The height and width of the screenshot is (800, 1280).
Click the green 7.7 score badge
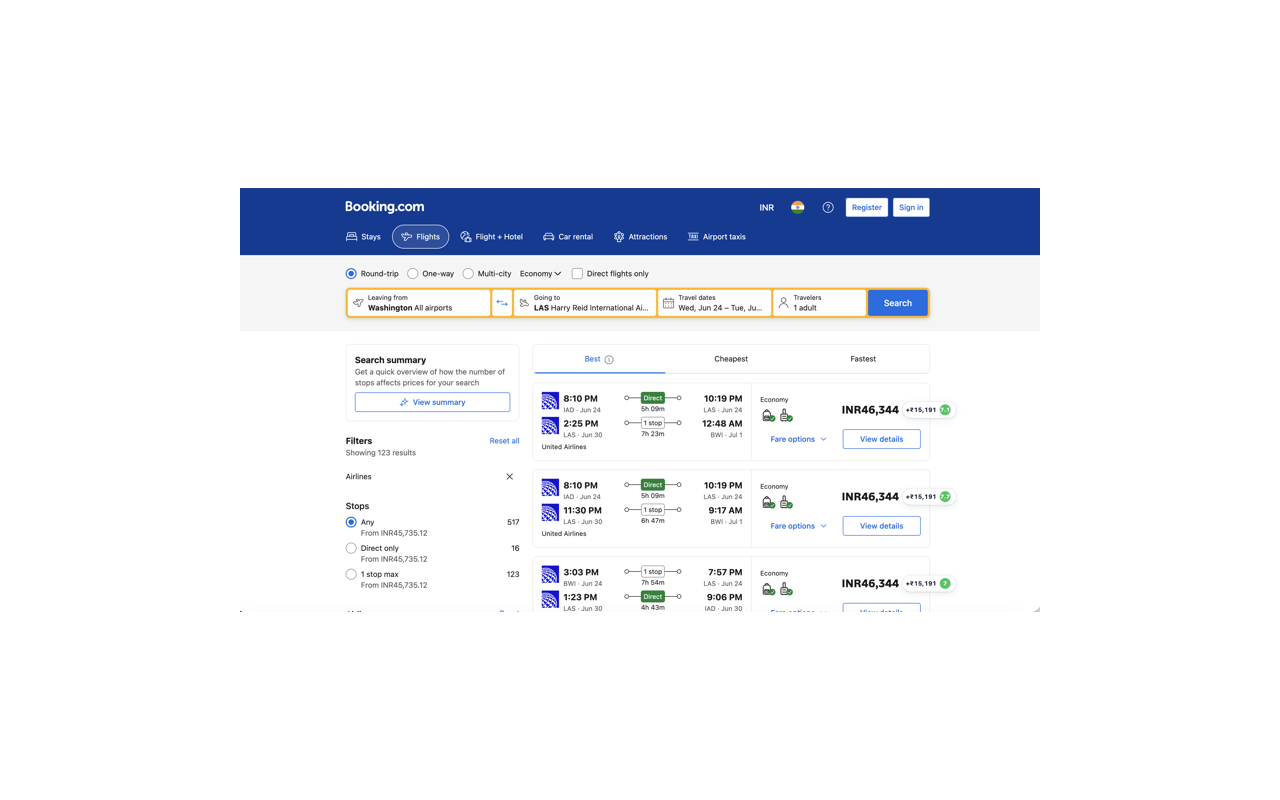[x=945, y=497]
